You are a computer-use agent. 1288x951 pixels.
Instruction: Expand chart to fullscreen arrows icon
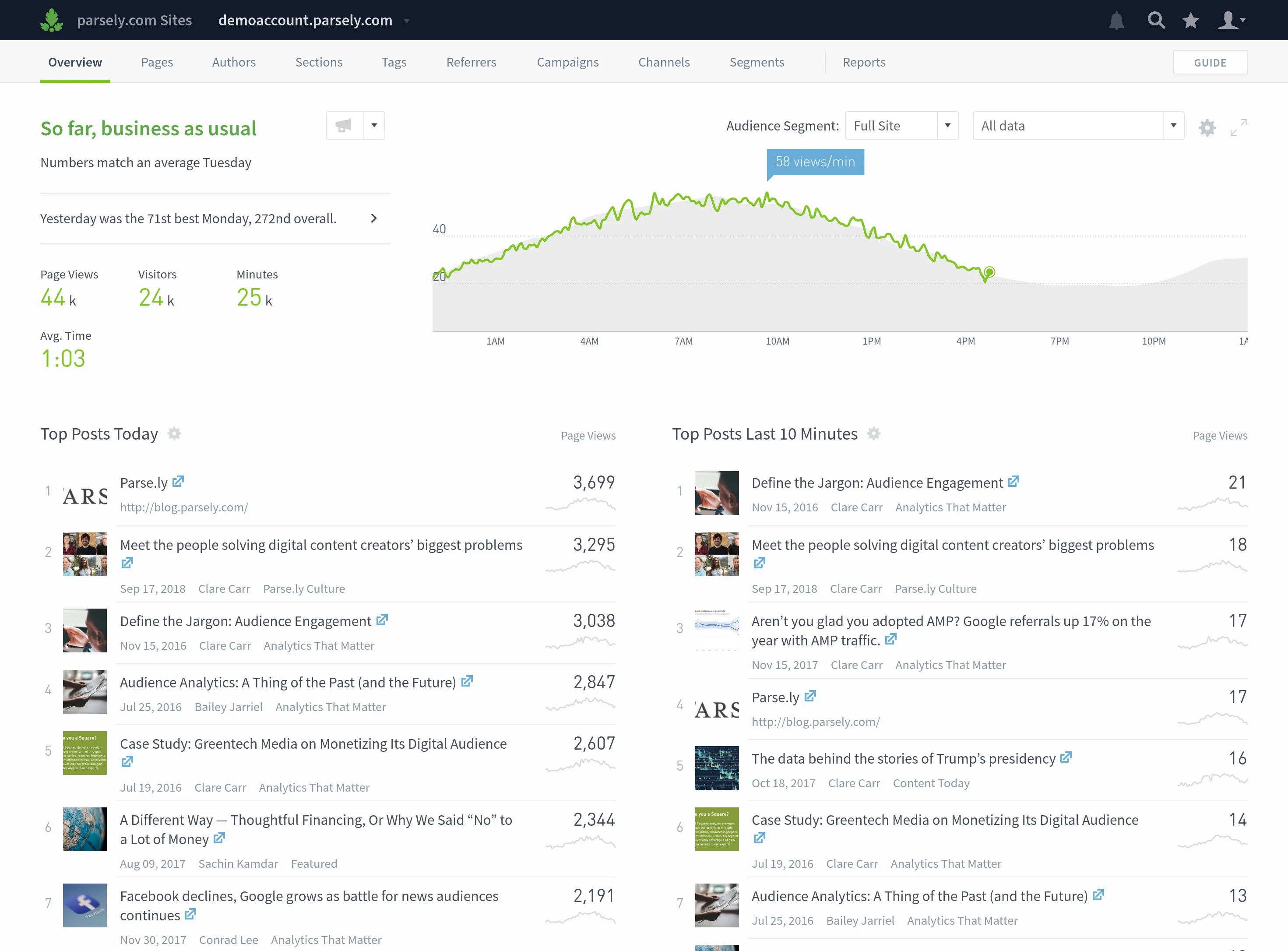(1239, 127)
